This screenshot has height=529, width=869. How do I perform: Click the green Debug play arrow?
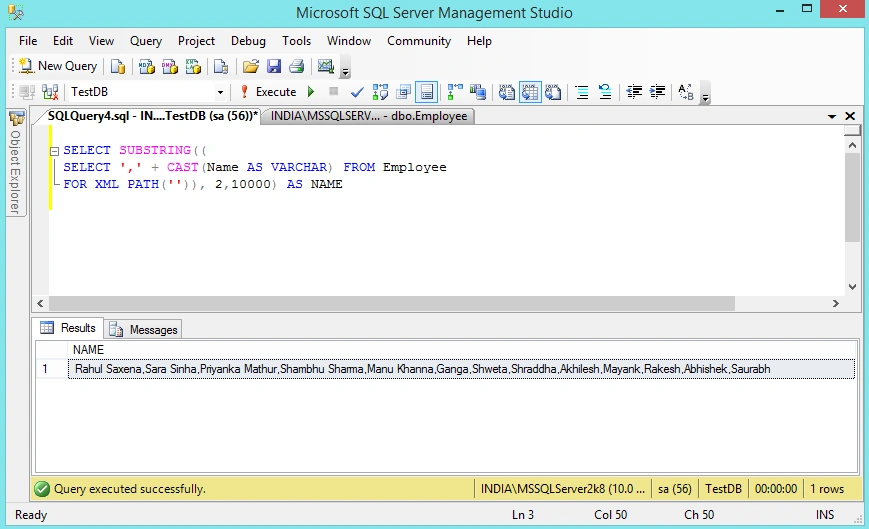[x=311, y=92]
